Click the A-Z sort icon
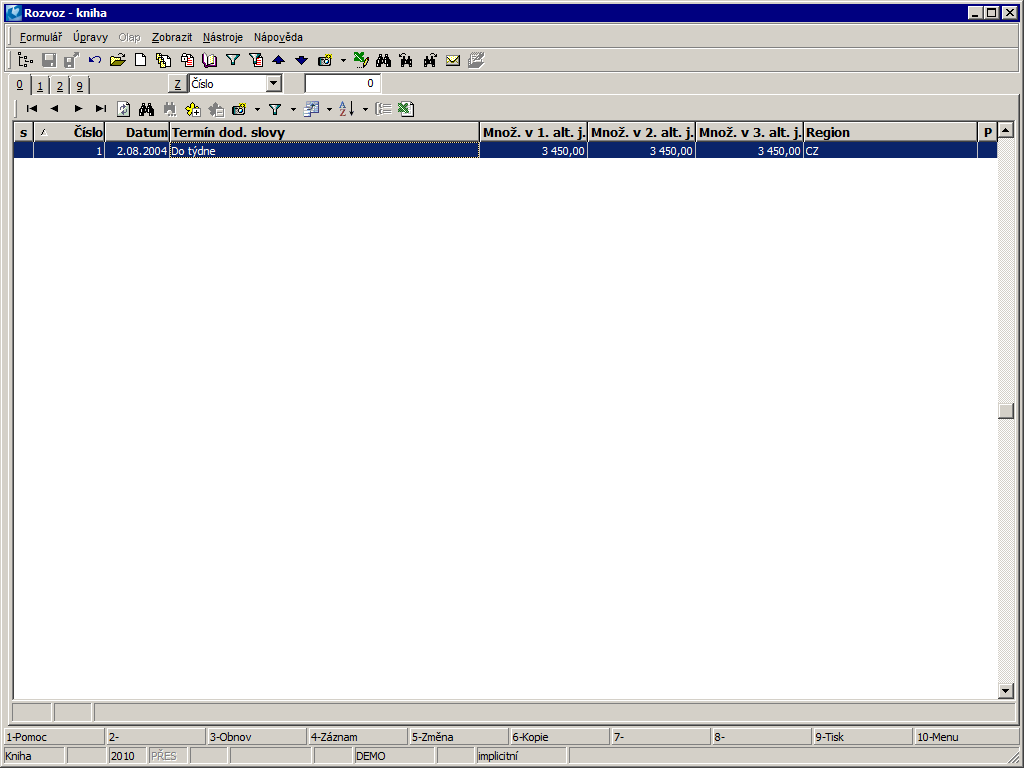This screenshot has height=768, width=1024. [346, 108]
